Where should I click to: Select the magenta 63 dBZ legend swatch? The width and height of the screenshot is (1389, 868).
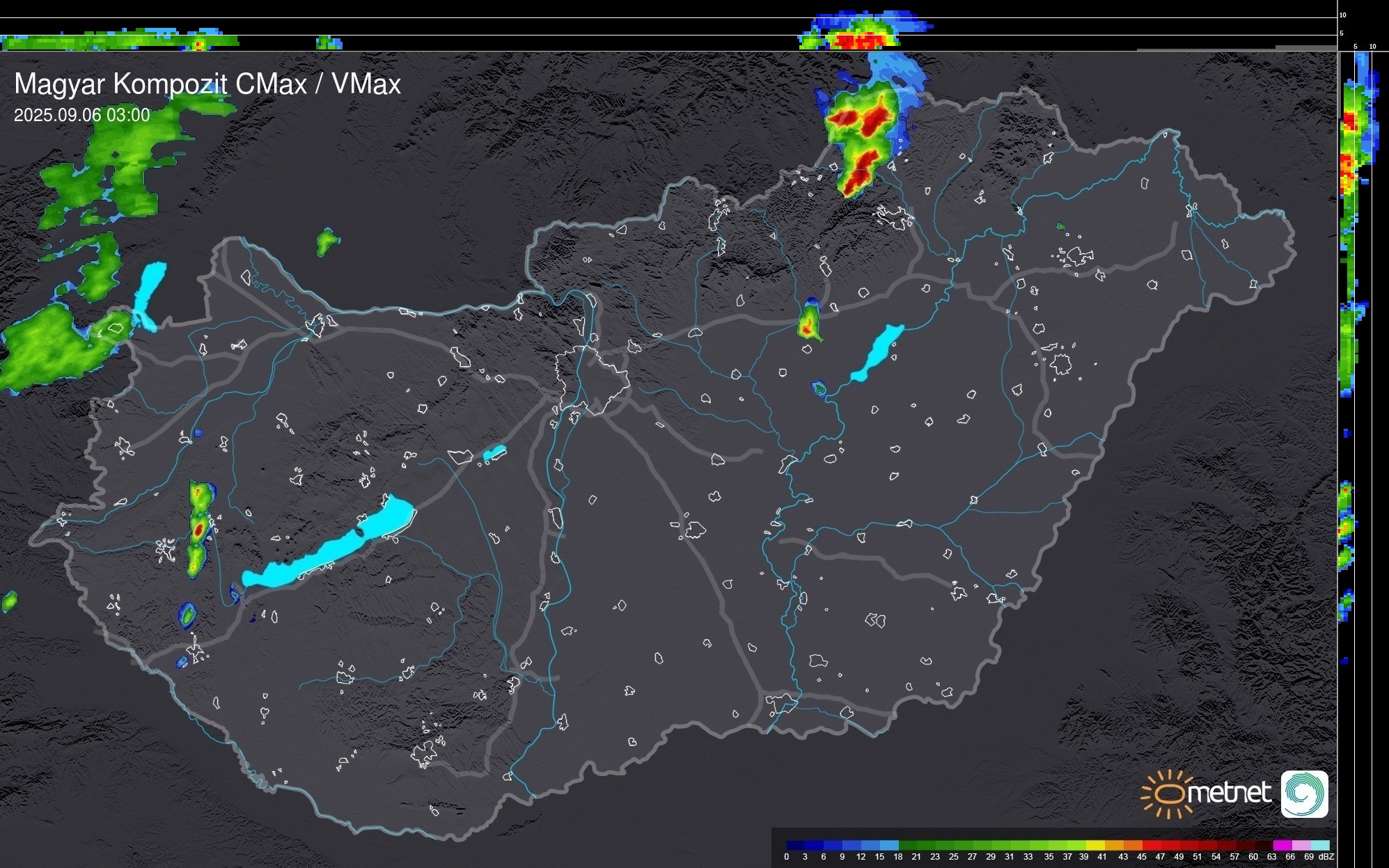coord(1281,845)
